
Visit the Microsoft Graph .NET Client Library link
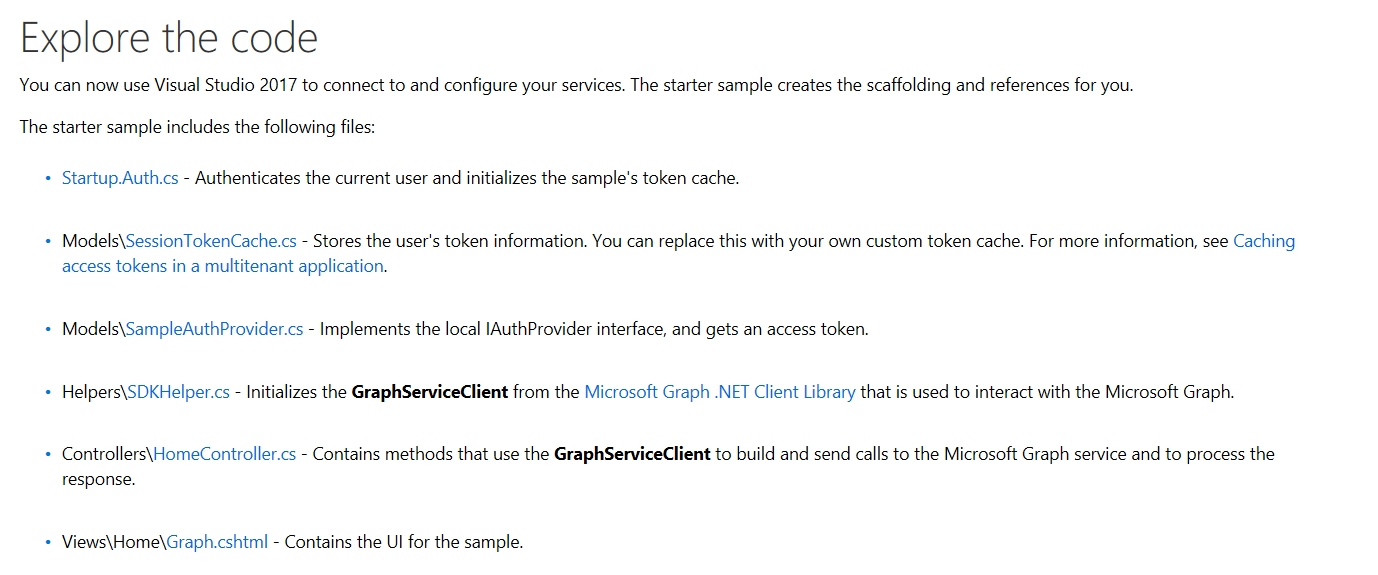click(719, 392)
